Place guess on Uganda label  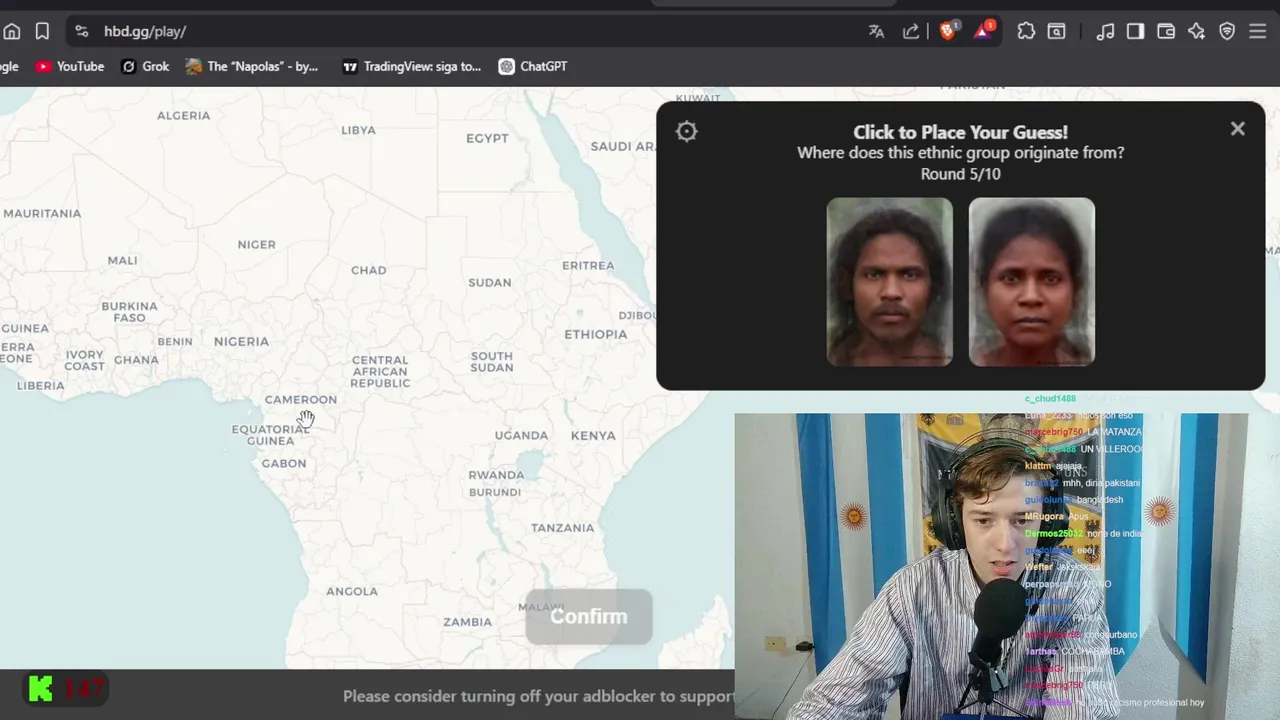[x=521, y=435]
